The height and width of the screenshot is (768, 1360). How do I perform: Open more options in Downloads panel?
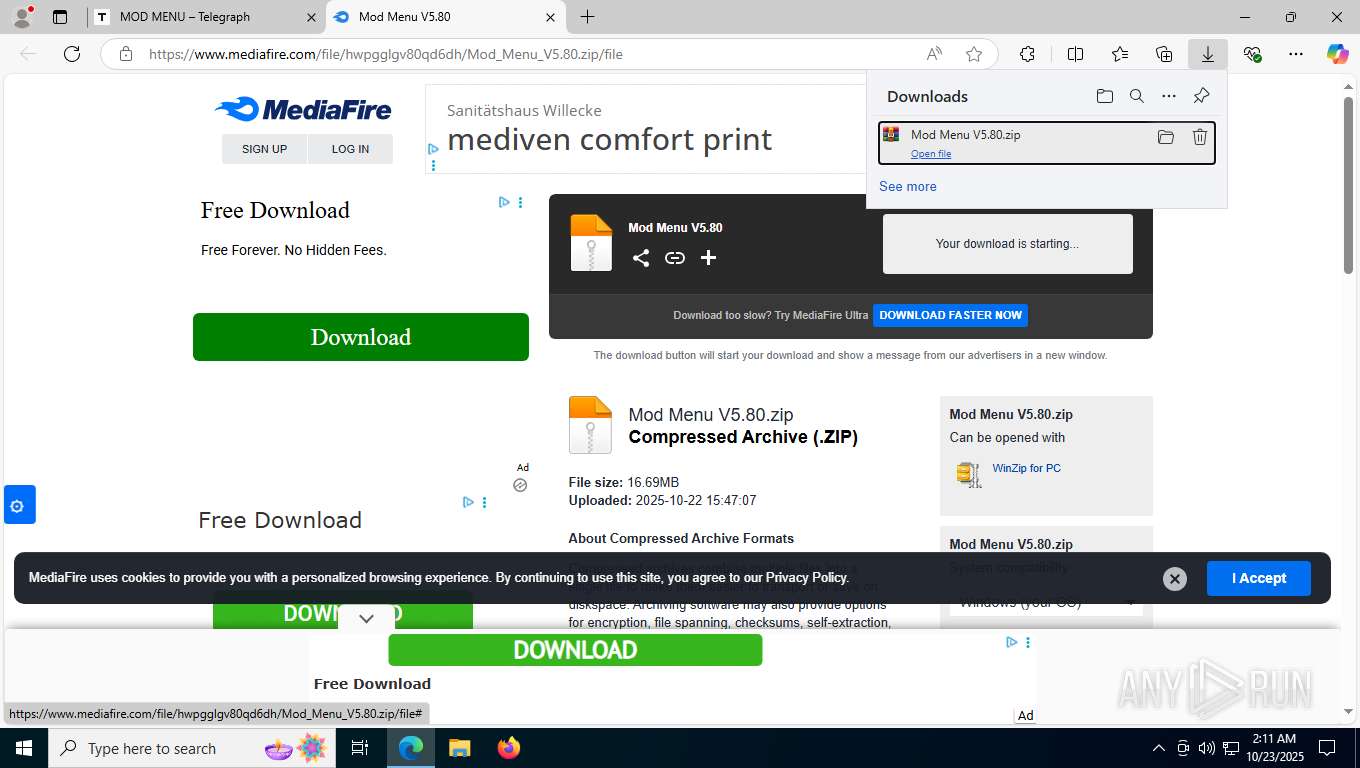1169,96
